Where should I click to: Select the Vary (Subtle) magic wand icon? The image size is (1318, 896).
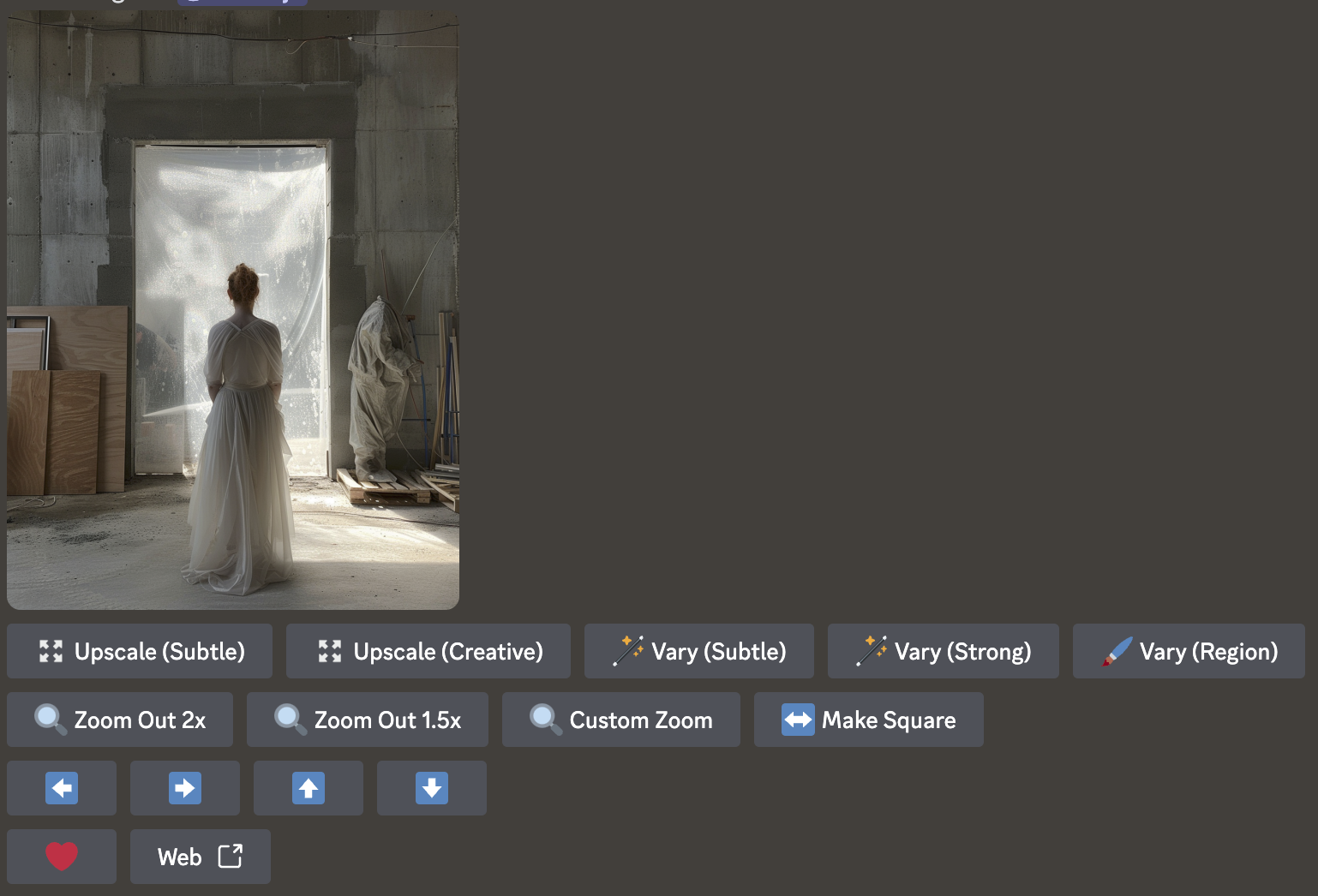(x=628, y=651)
